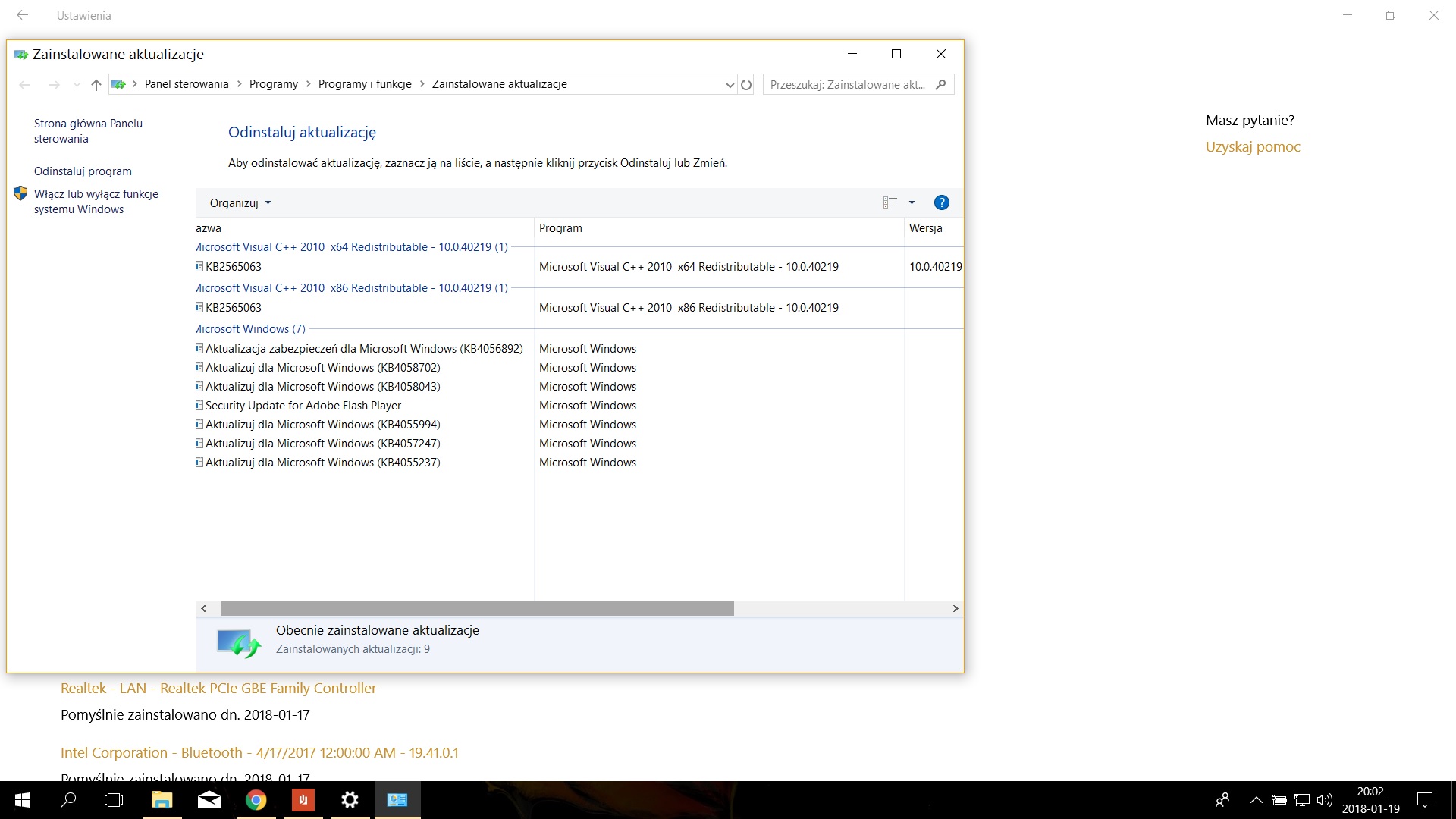The height and width of the screenshot is (819, 1456).
Task: Open the help question mark button
Action: click(941, 202)
